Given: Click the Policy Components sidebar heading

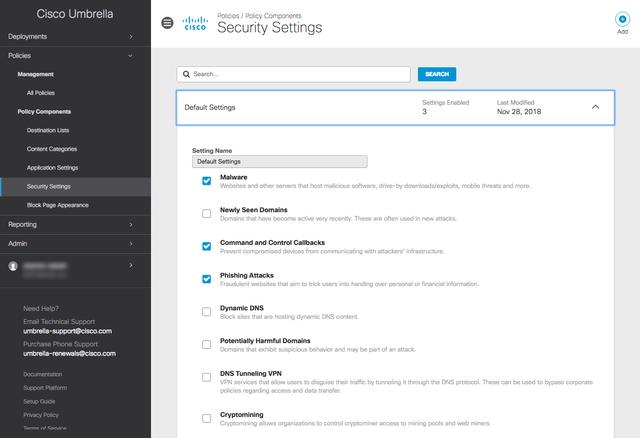Looking at the screenshot, I should pyautogui.click(x=44, y=112).
